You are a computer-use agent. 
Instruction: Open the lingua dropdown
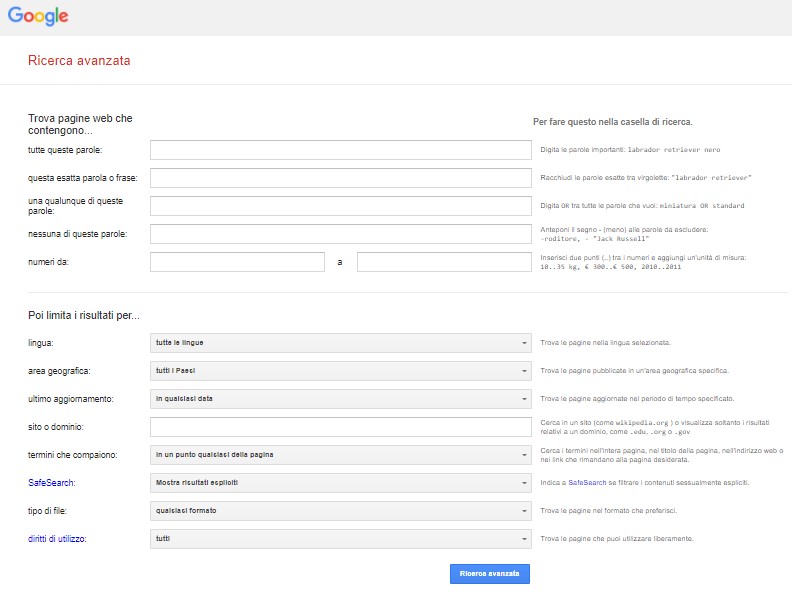click(x=340, y=343)
